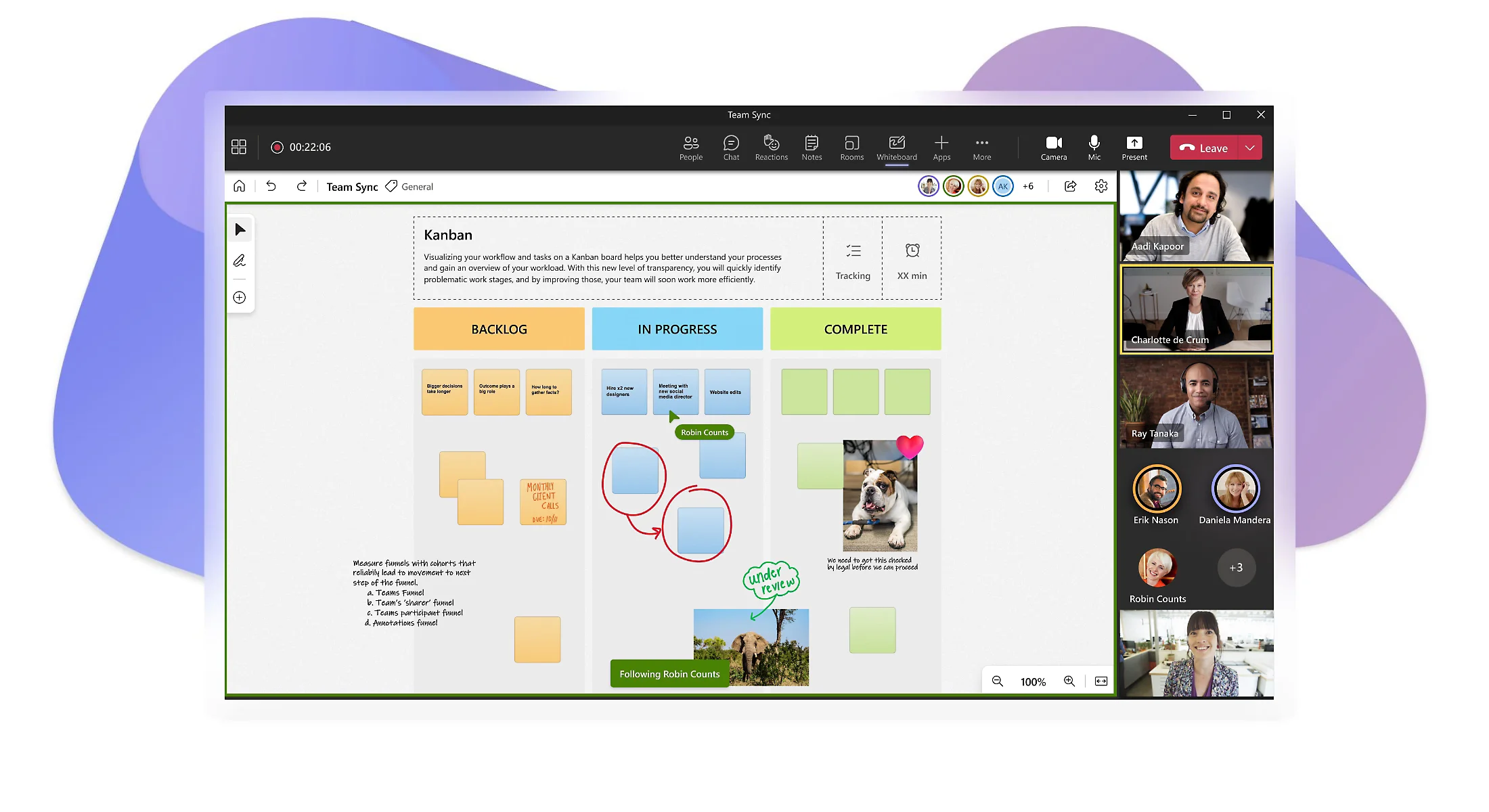Screen dimensions: 1489x812
Task: Mute the Mic
Action: [x=1094, y=147]
